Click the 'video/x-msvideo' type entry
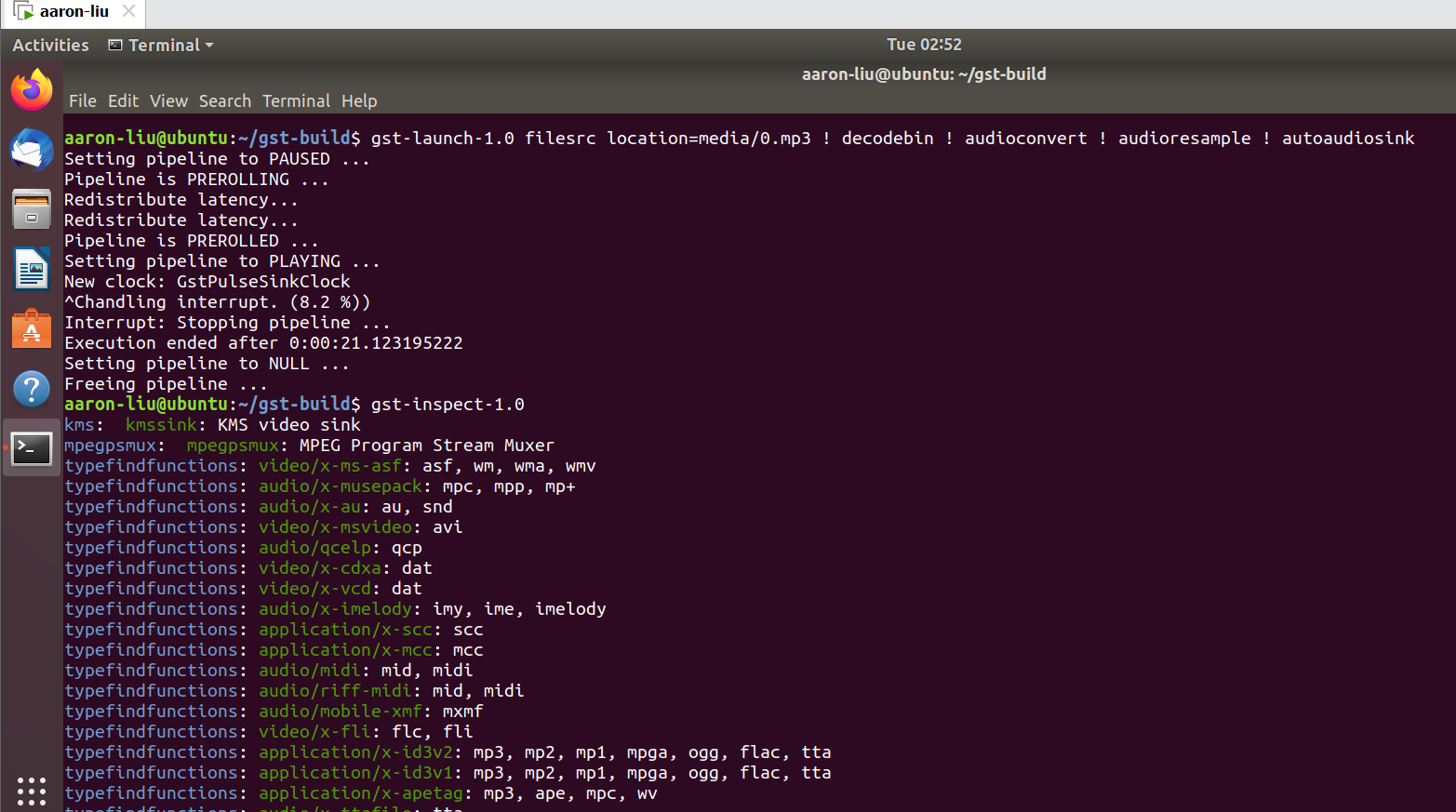 coord(335,527)
